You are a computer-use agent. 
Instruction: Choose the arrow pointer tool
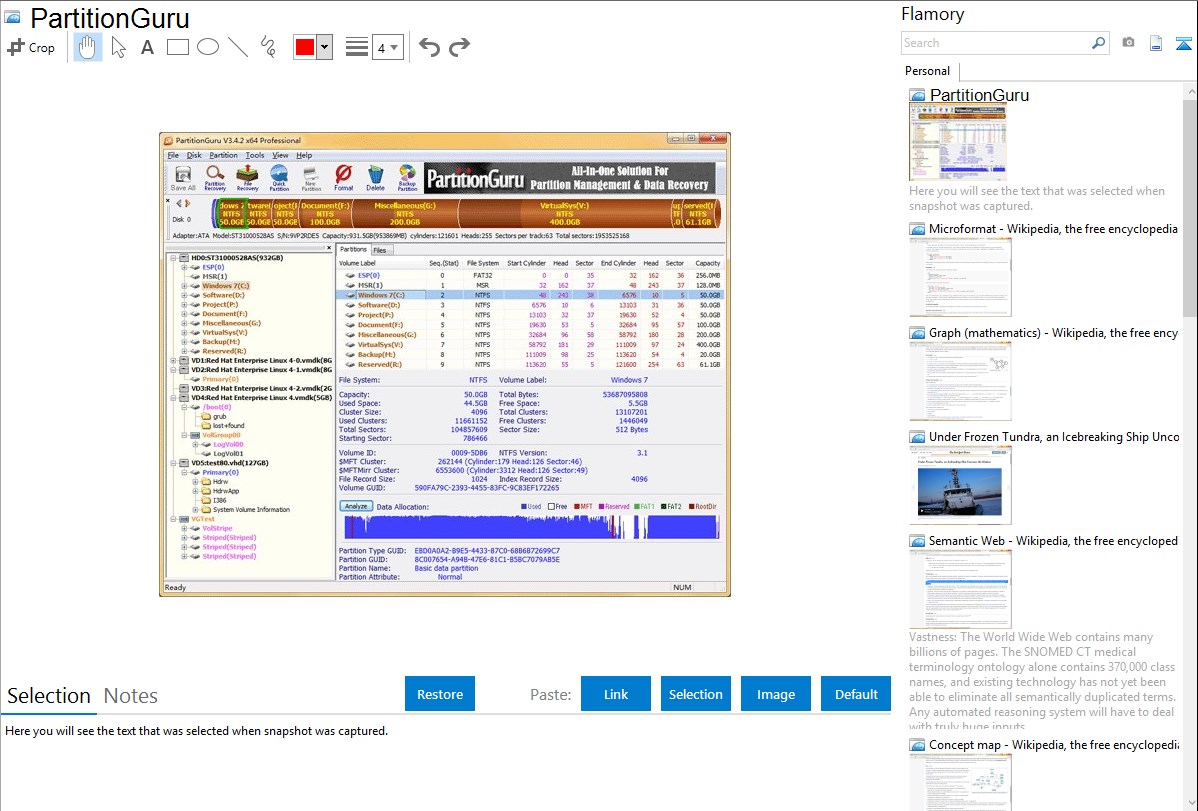coord(118,47)
